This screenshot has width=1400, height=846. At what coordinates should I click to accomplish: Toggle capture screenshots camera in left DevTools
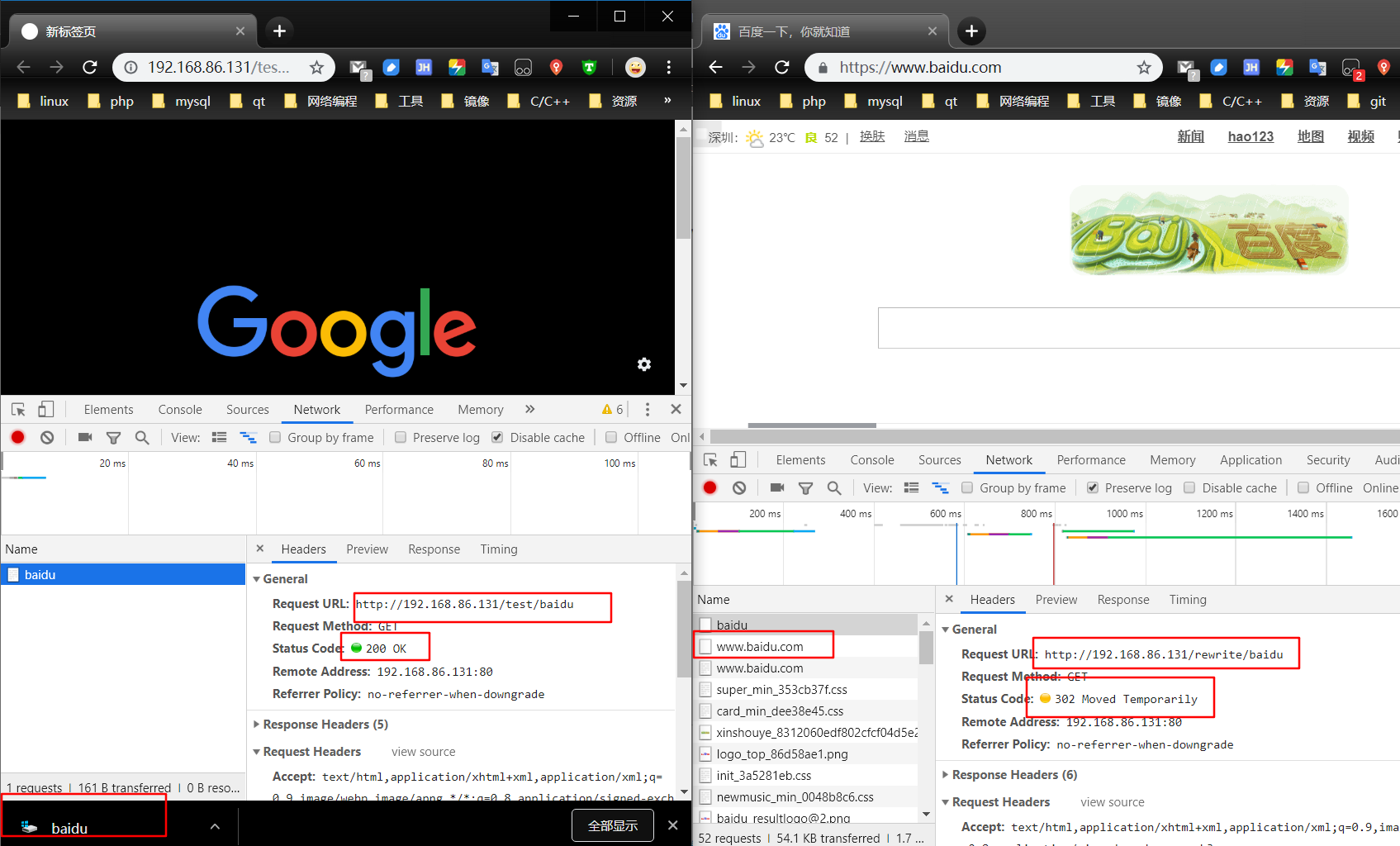click(x=85, y=437)
